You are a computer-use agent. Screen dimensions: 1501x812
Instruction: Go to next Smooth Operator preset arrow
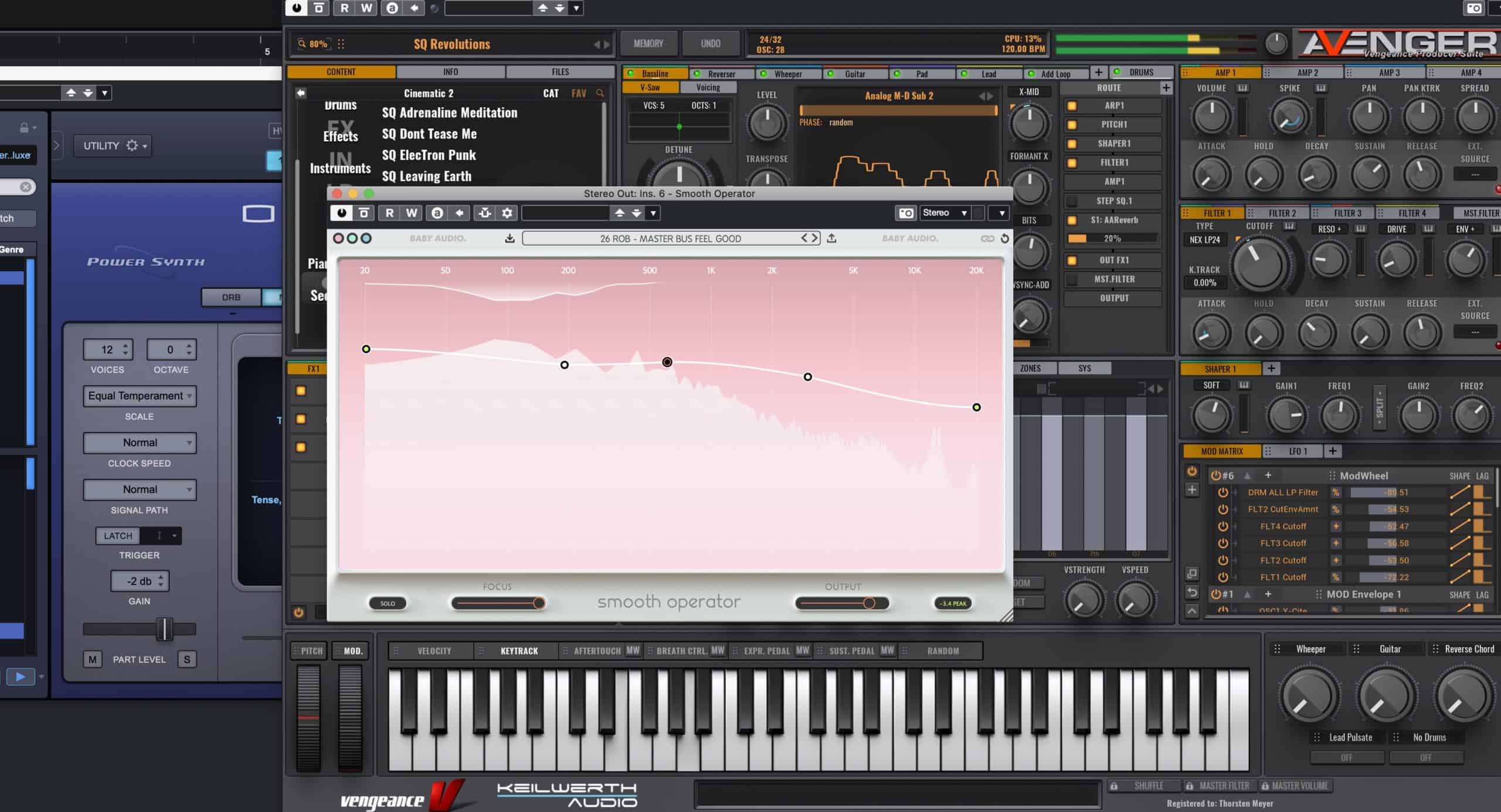[x=815, y=238]
